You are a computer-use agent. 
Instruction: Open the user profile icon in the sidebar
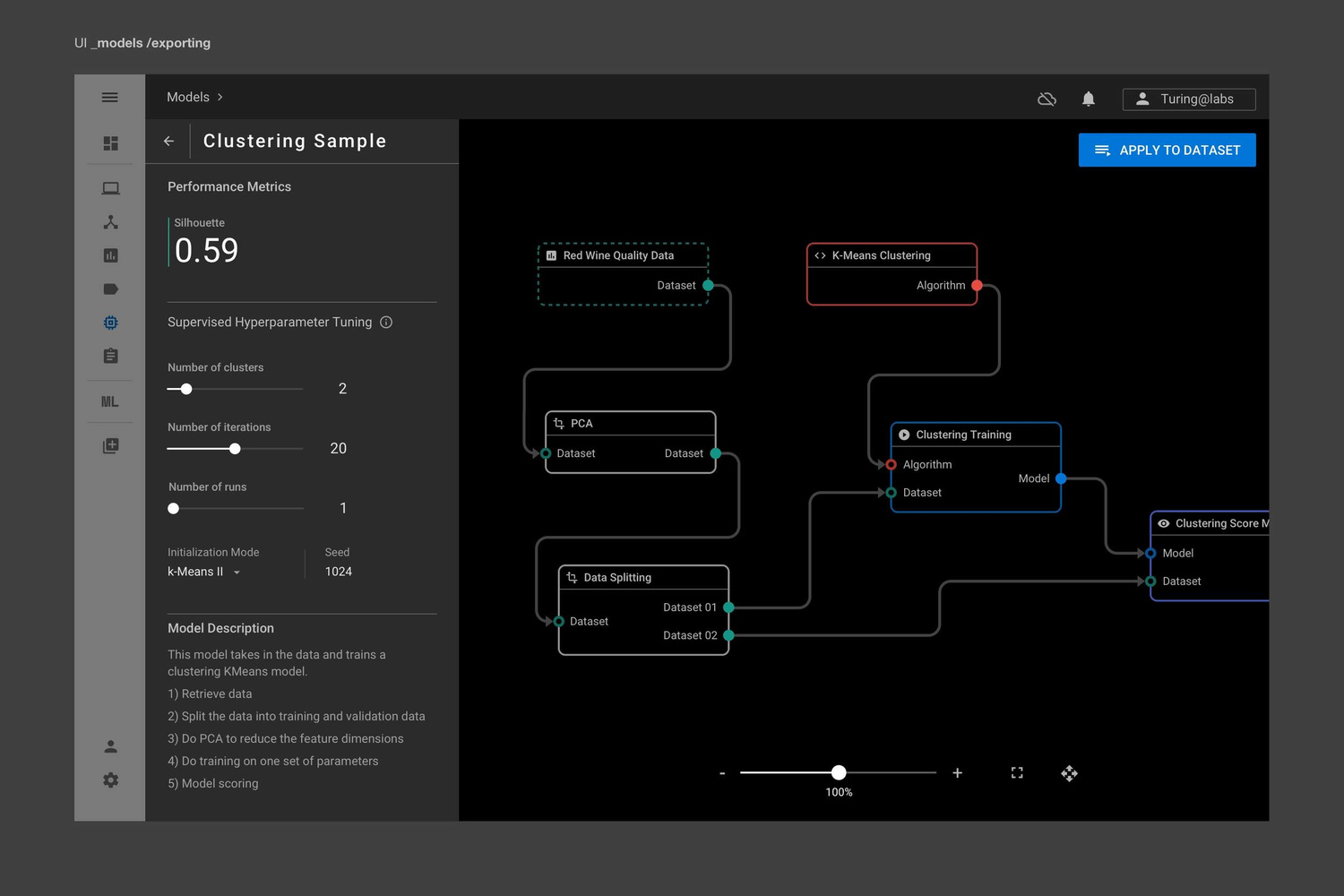110,746
